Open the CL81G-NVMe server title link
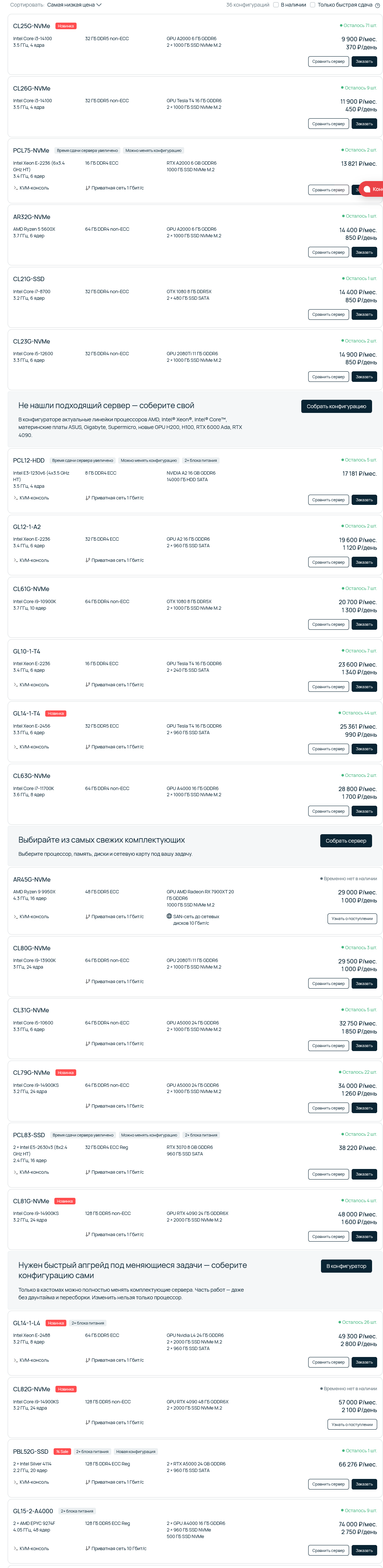This screenshot has height=1568, width=383. pyautogui.click(x=31, y=1201)
